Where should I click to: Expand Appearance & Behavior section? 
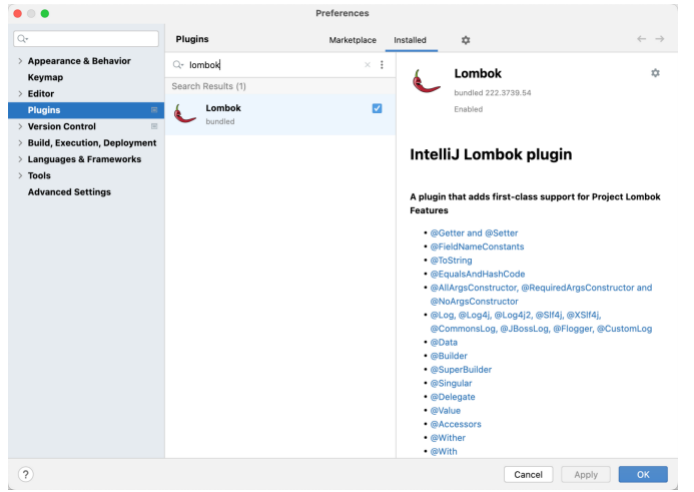[20, 61]
